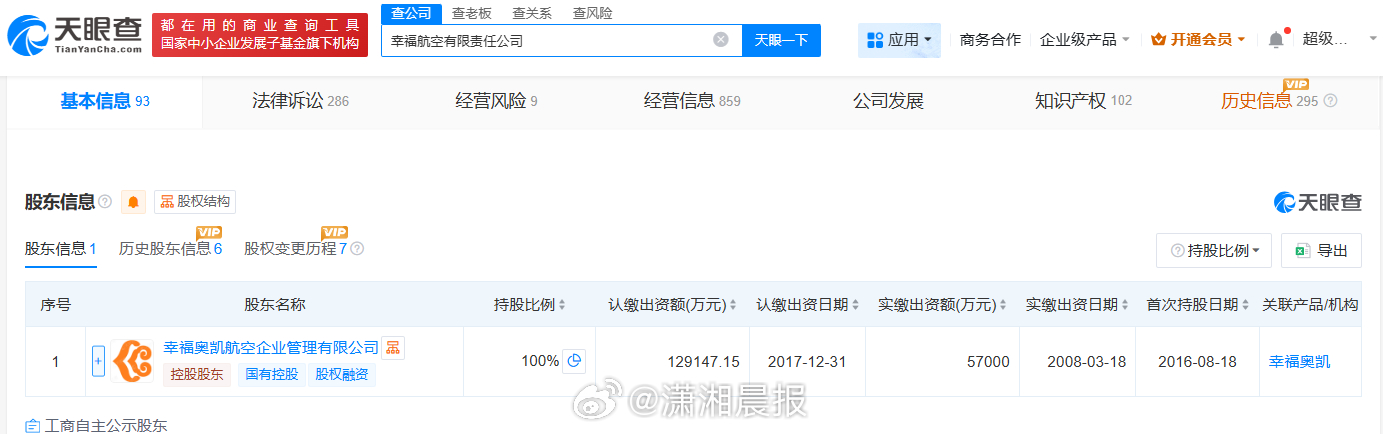This screenshot has height=434, width=1383.
Task: Open the 持股比例 filter dropdown
Action: (1214, 251)
